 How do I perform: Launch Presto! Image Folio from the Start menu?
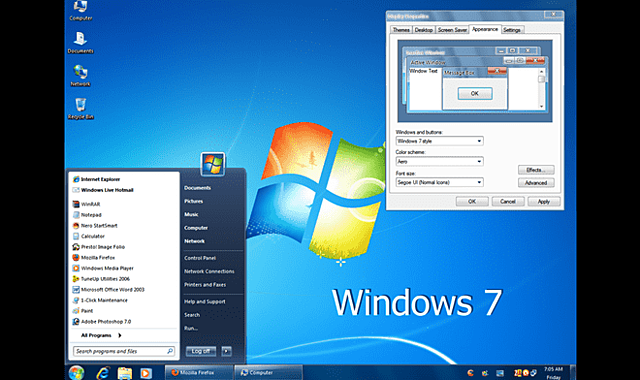click(x=98, y=247)
